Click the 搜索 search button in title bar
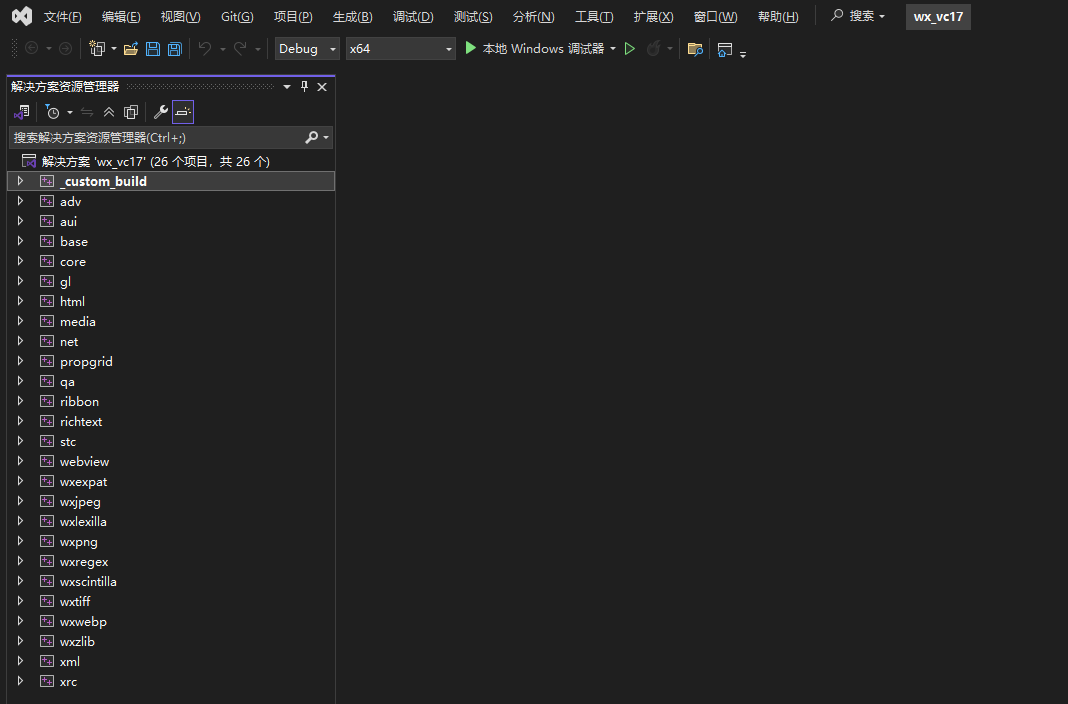 tap(858, 16)
